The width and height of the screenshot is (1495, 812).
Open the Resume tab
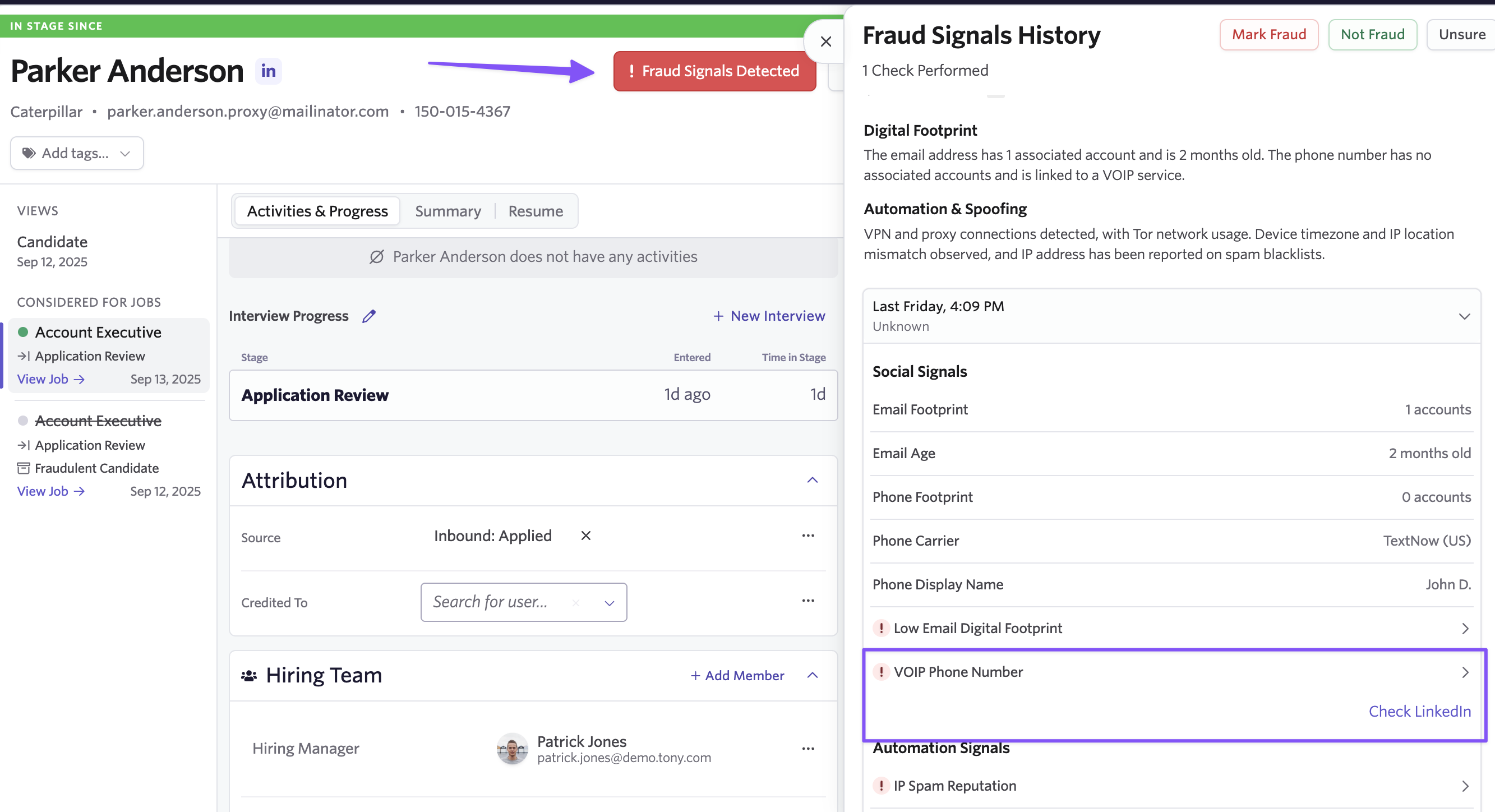[535, 211]
